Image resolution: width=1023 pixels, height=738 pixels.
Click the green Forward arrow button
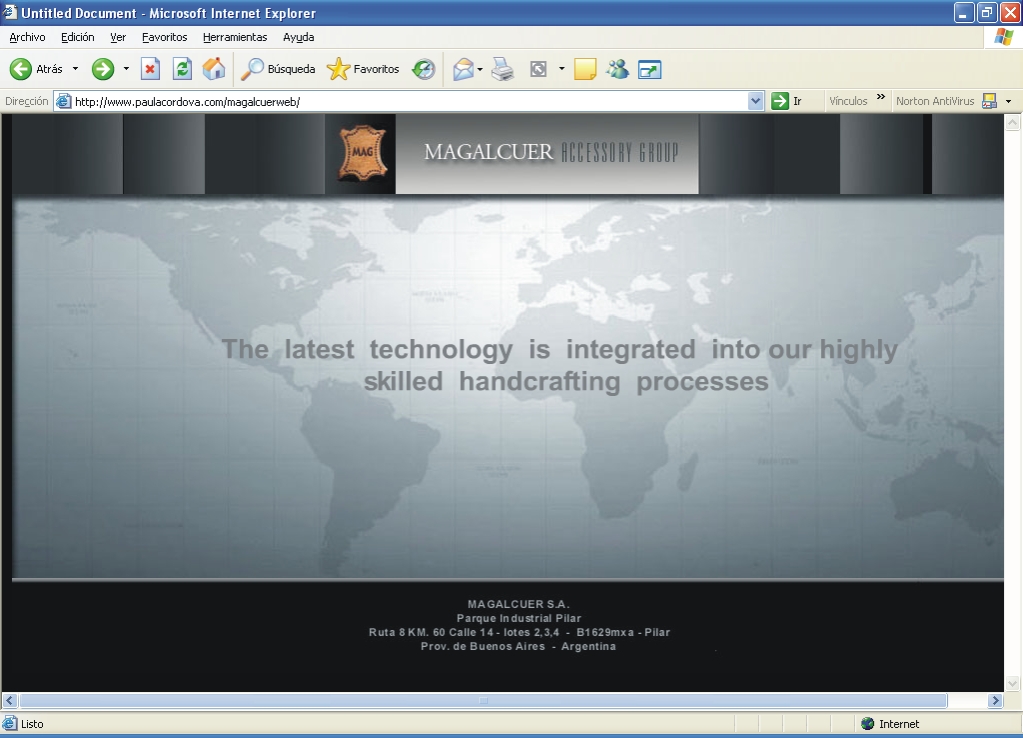(102, 69)
